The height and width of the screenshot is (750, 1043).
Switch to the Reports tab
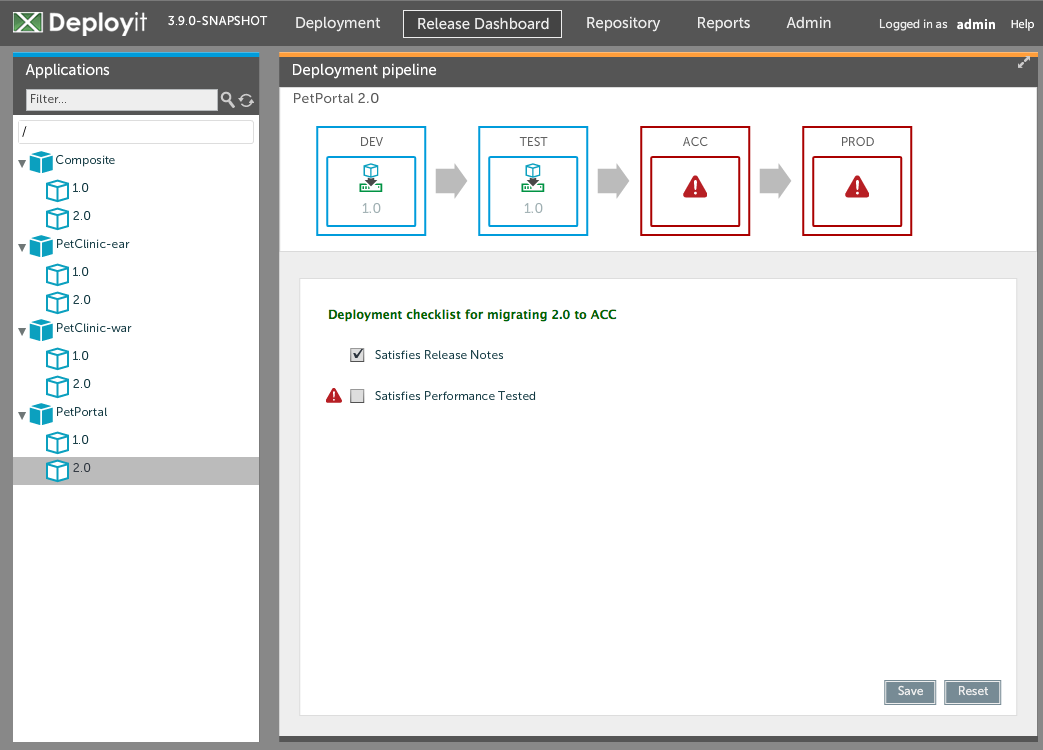723,23
